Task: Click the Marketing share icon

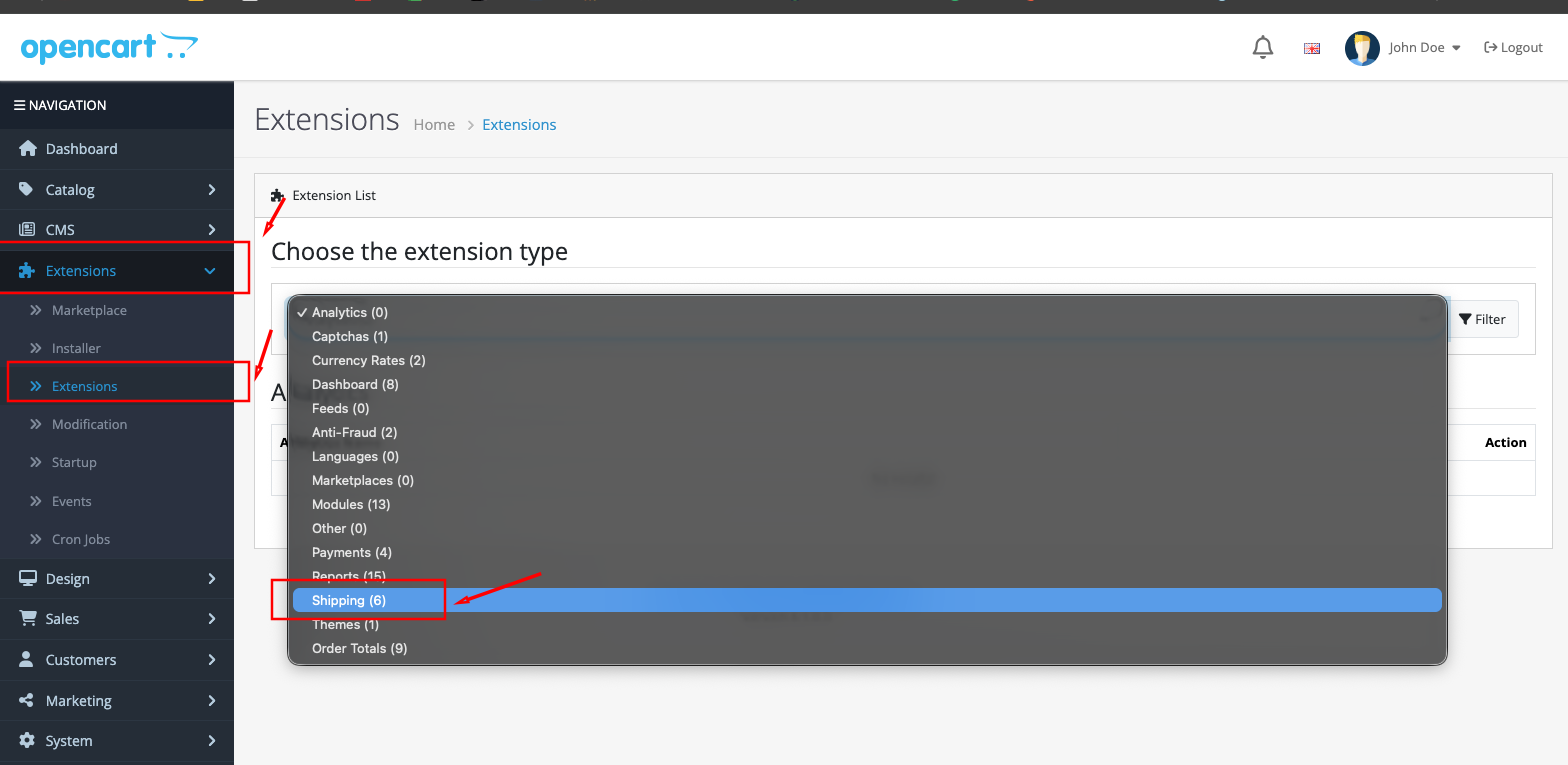Action: tap(27, 701)
